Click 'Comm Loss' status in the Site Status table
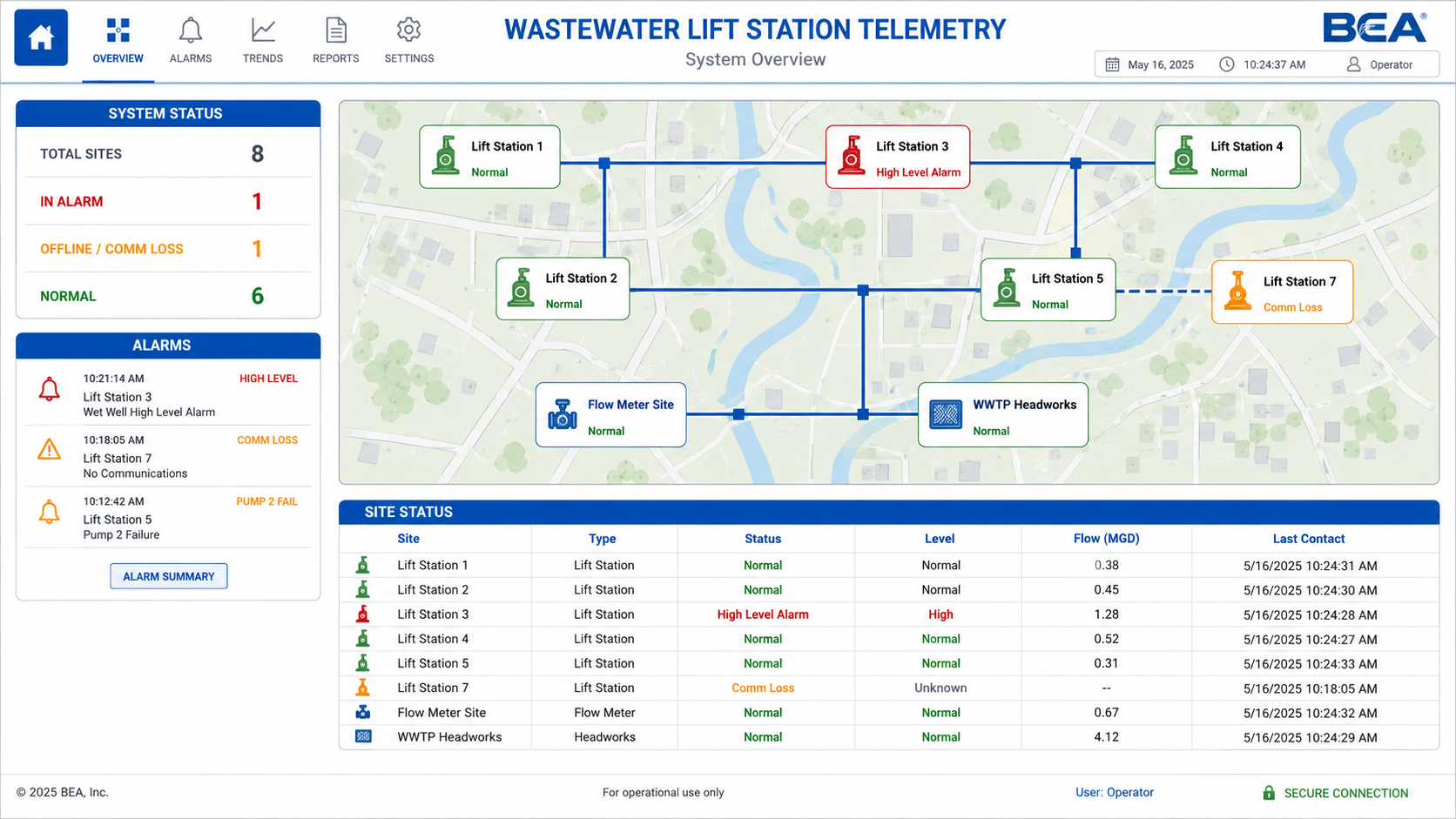The height and width of the screenshot is (819, 1456). coord(763,688)
